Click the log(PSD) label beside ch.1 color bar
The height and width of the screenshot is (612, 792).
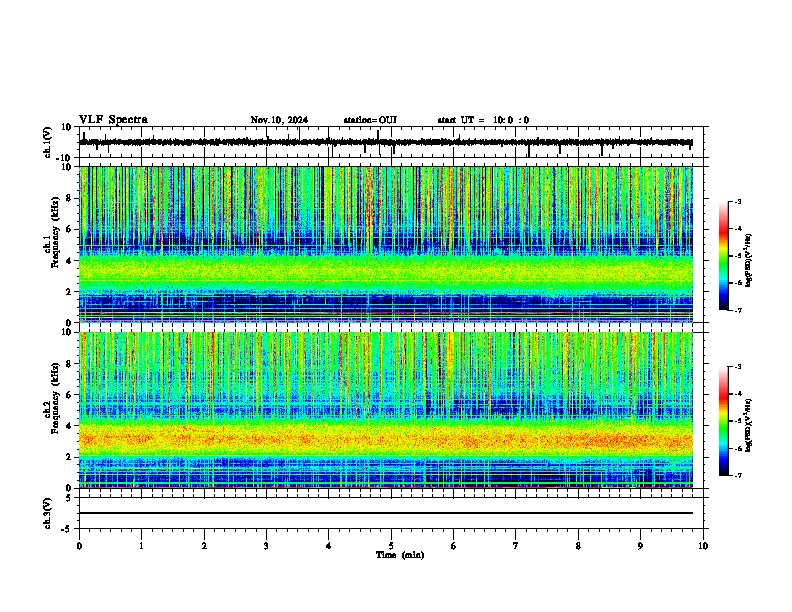pyautogui.click(x=749, y=260)
